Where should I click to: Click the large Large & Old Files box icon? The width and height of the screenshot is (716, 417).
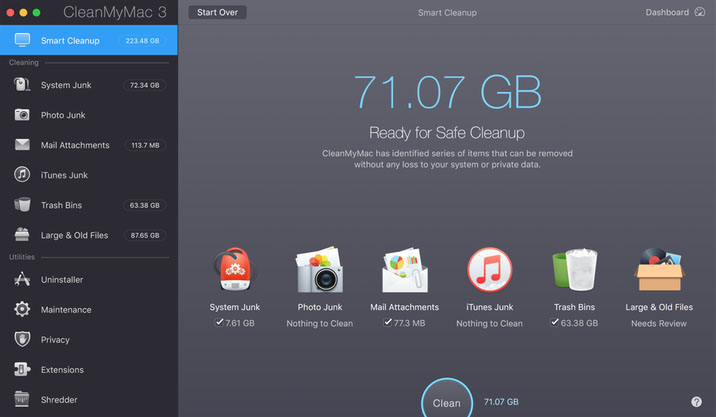(659, 269)
